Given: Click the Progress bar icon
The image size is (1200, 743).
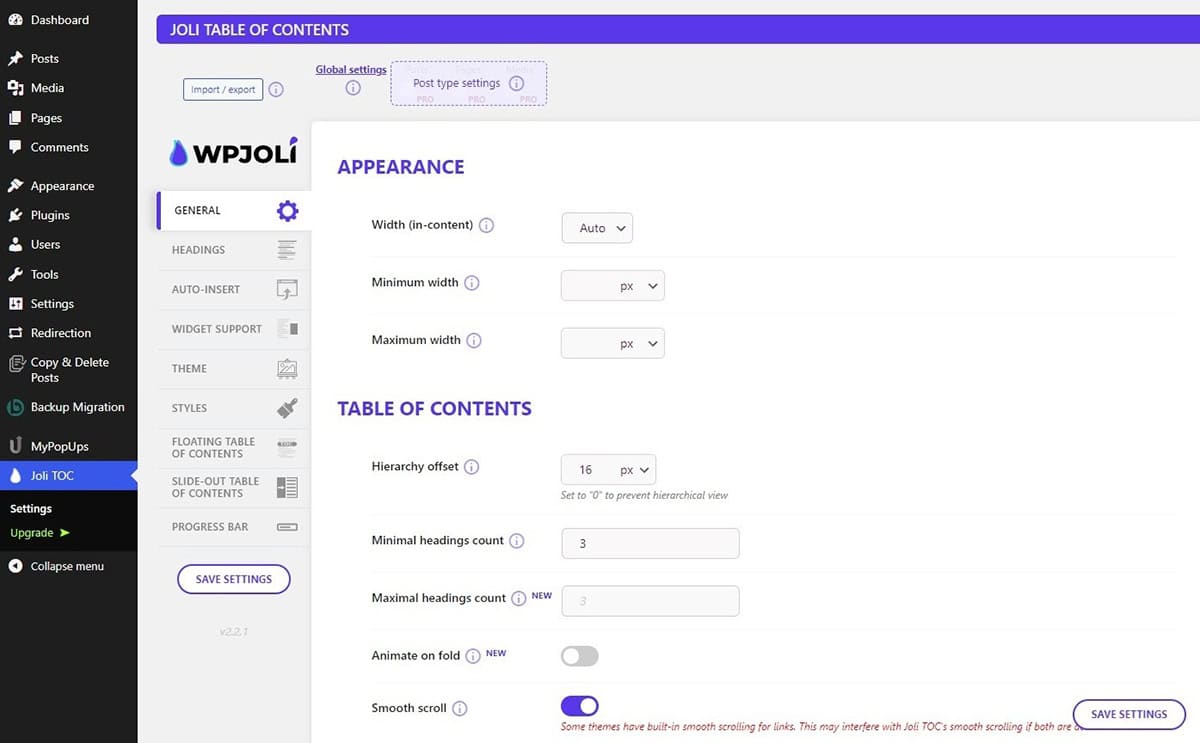Looking at the screenshot, I should click(x=287, y=527).
